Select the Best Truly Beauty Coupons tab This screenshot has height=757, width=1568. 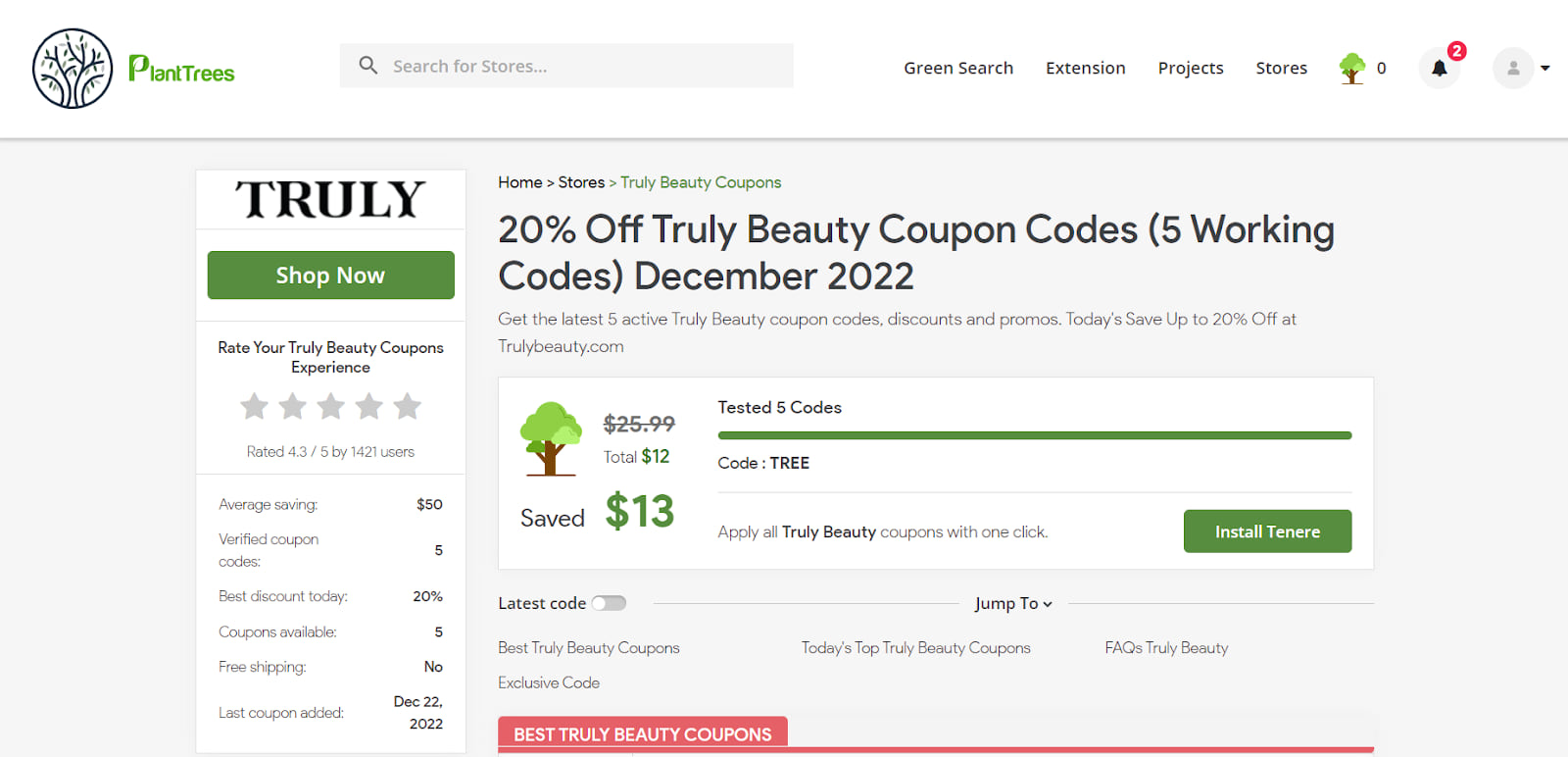[643, 734]
